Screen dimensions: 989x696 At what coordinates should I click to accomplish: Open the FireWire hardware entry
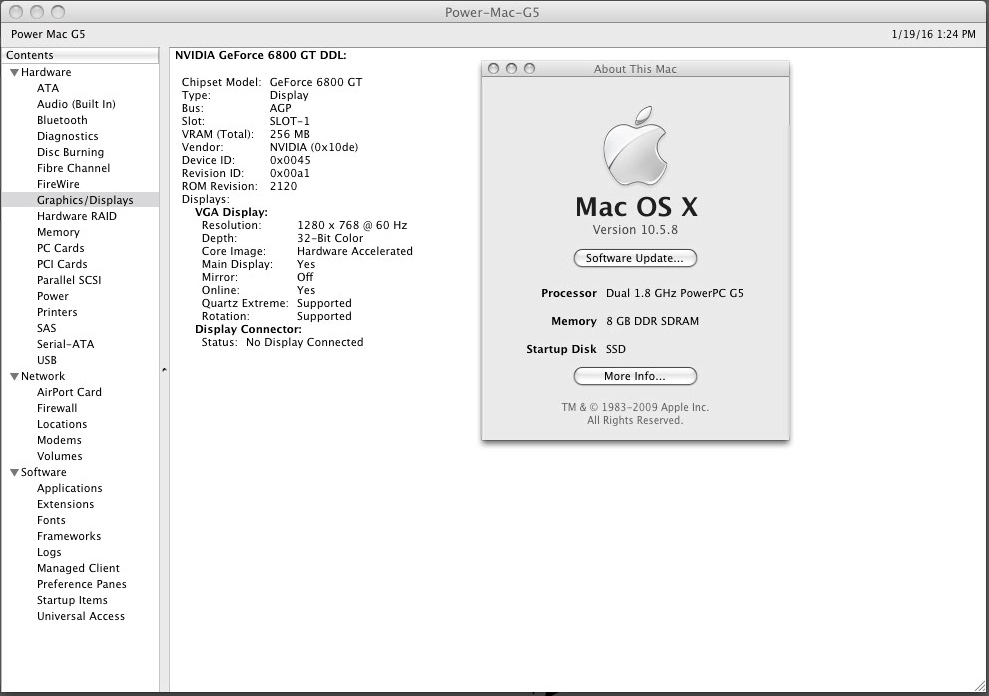click(58, 184)
